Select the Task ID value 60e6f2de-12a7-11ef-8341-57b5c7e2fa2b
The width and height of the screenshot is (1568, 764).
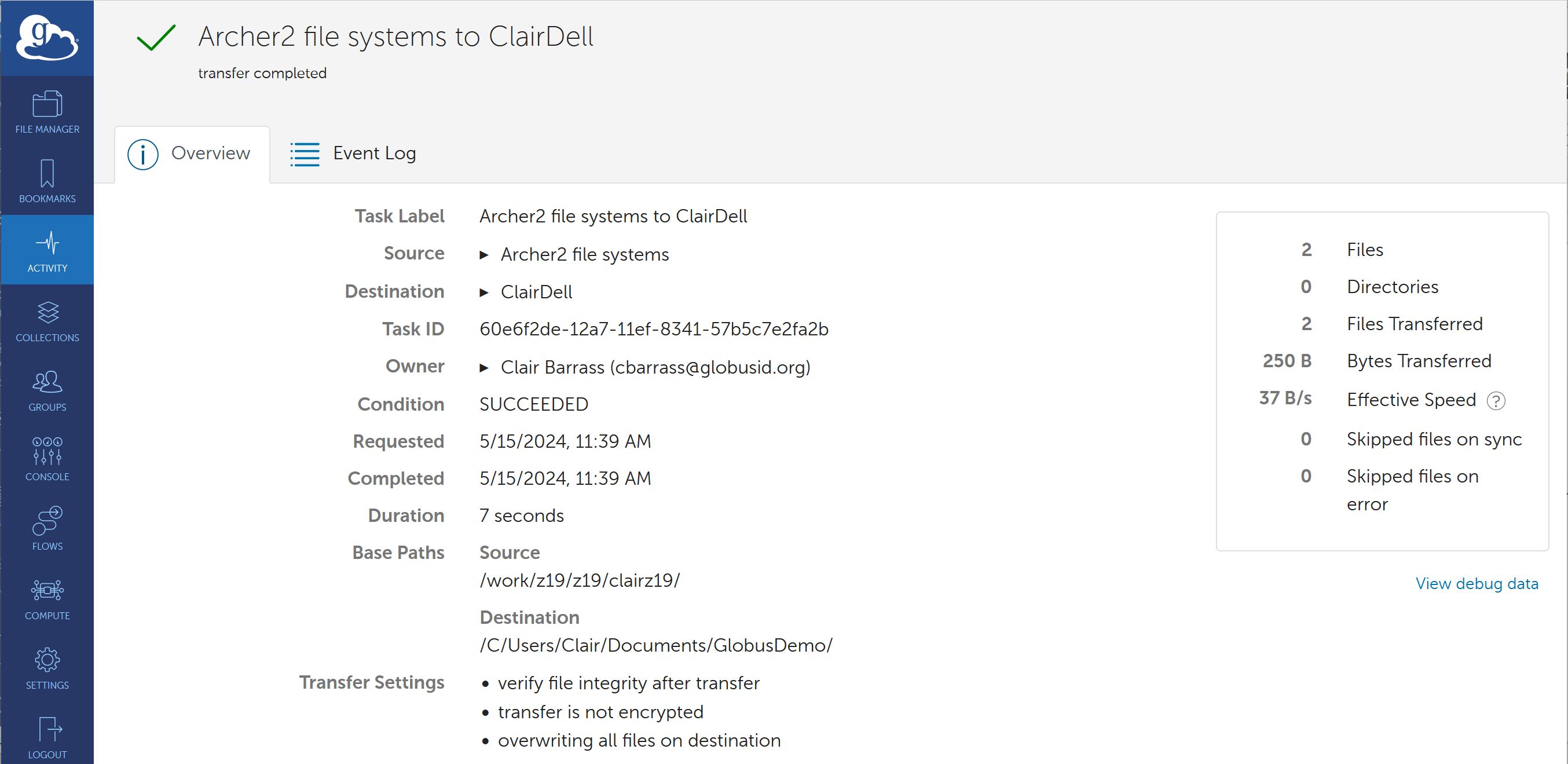pyautogui.click(x=654, y=330)
